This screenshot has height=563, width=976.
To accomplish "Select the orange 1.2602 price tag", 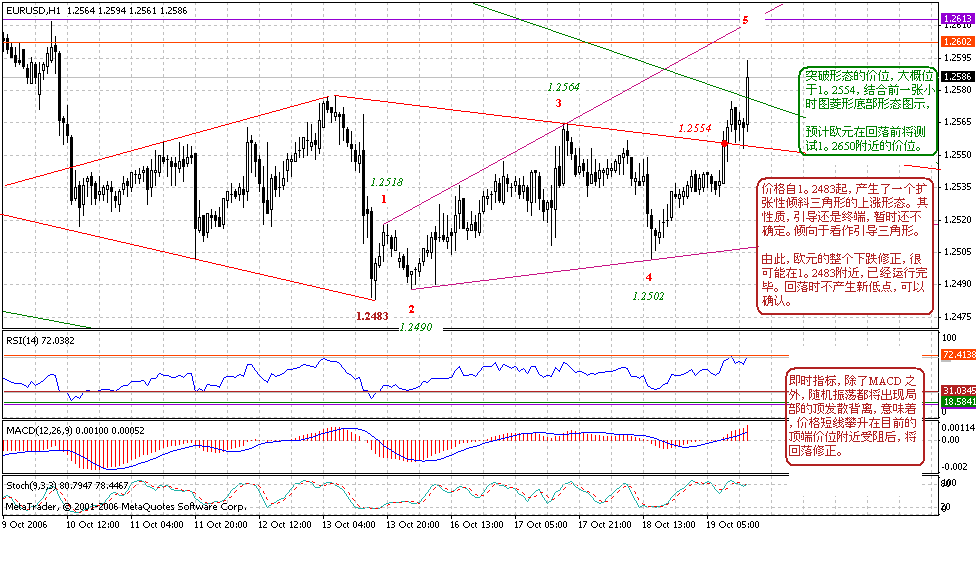I will pyautogui.click(x=958, y=42).
